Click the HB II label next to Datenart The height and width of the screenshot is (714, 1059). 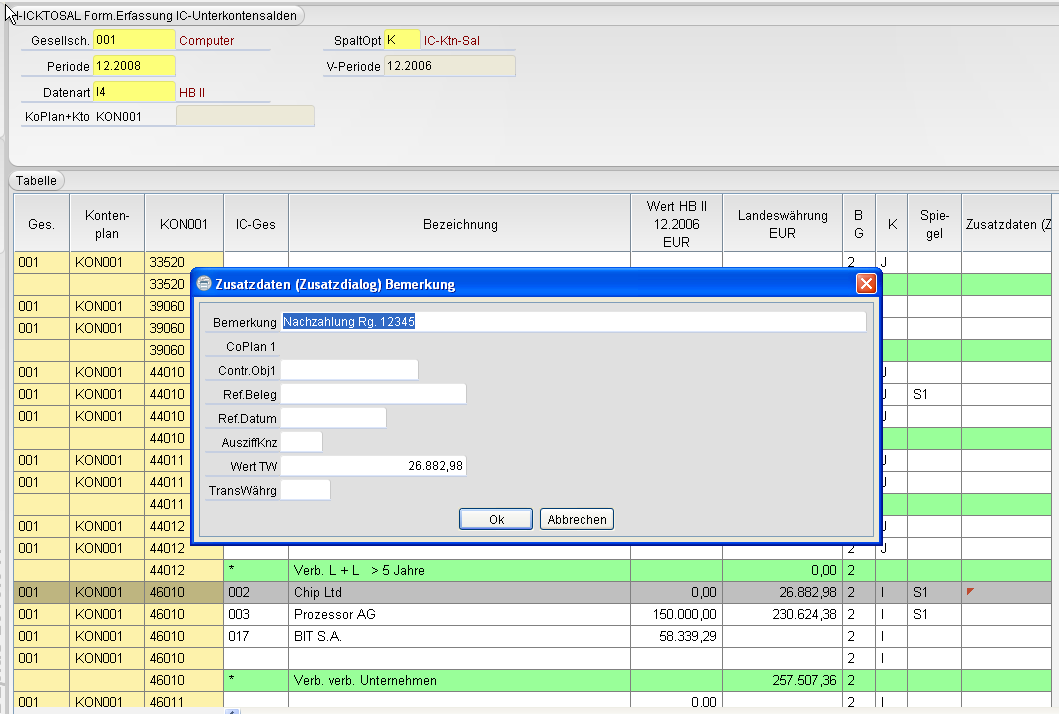click(x=192, y=93)
